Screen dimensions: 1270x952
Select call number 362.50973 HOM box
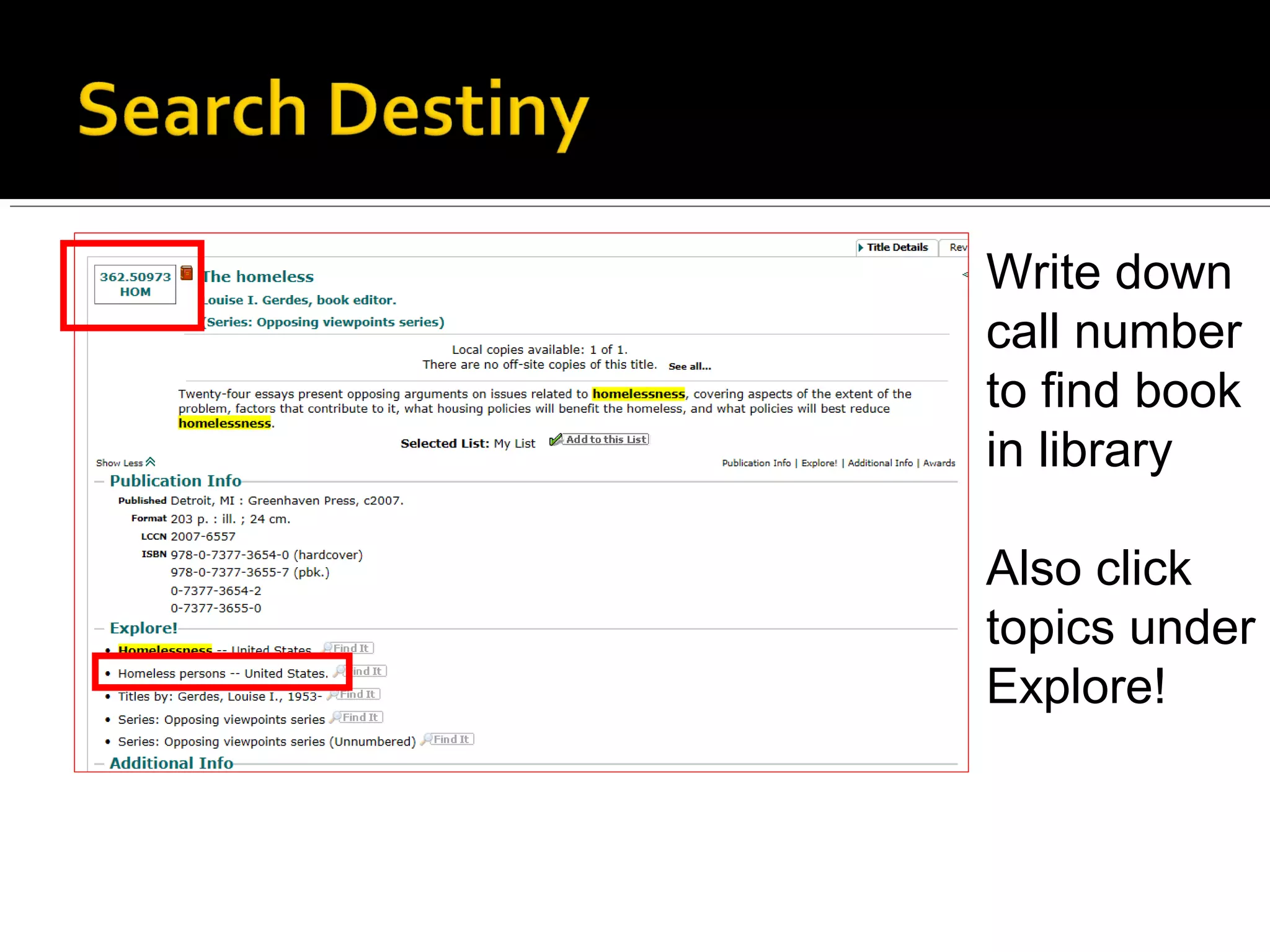pos(135,284)
